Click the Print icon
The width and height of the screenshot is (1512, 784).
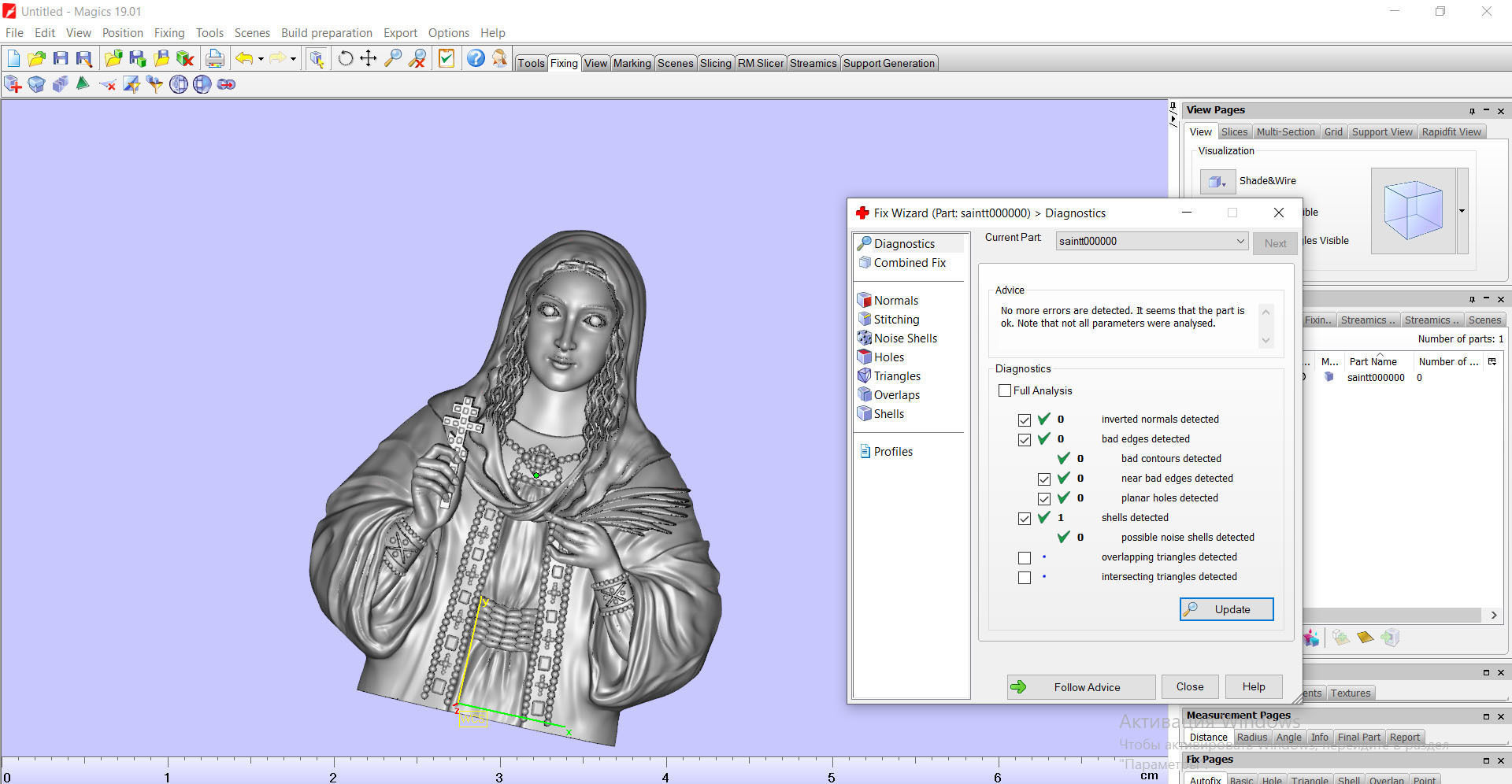click(214, 58)
